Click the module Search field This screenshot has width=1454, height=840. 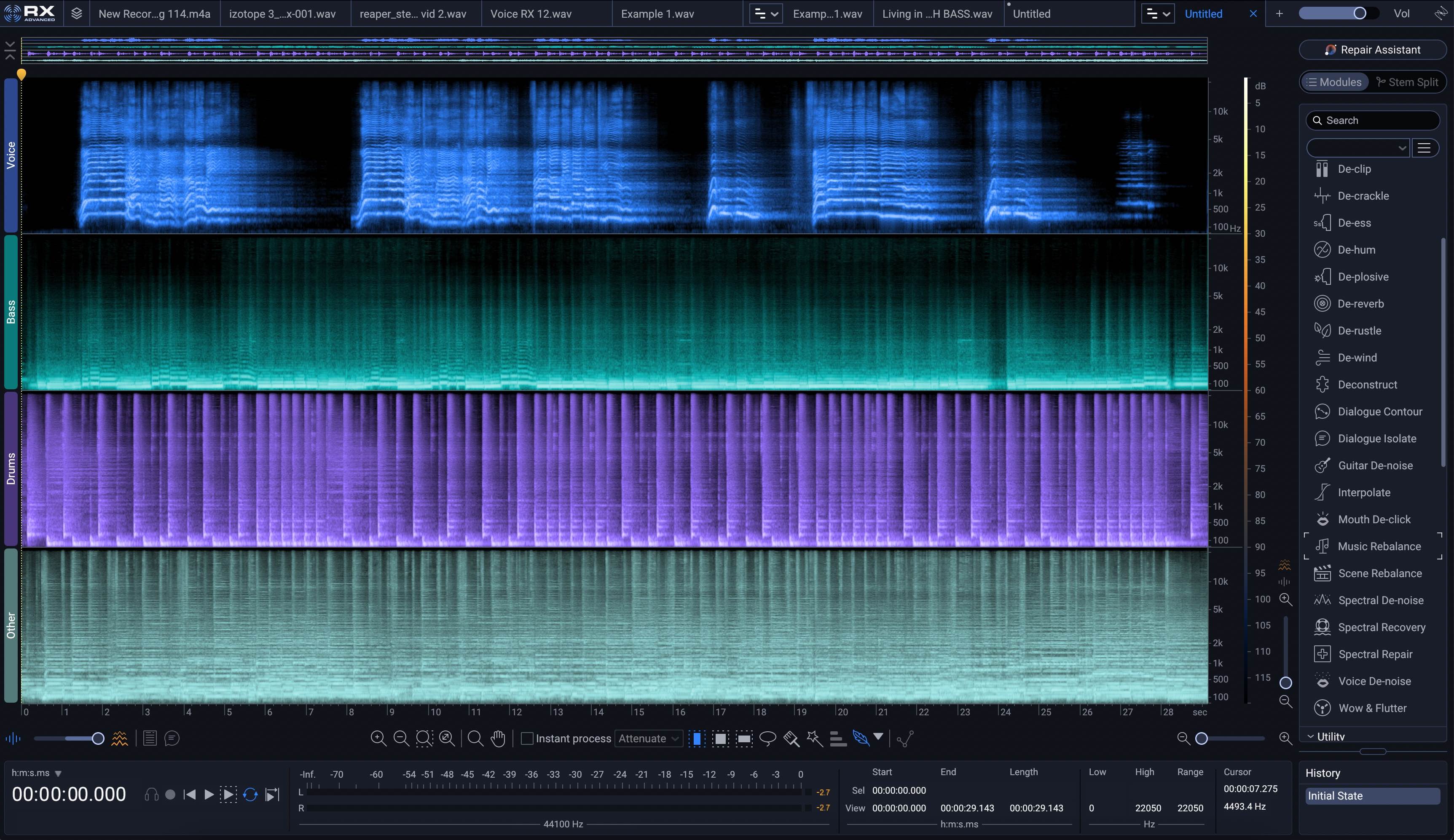point(1372,120)
